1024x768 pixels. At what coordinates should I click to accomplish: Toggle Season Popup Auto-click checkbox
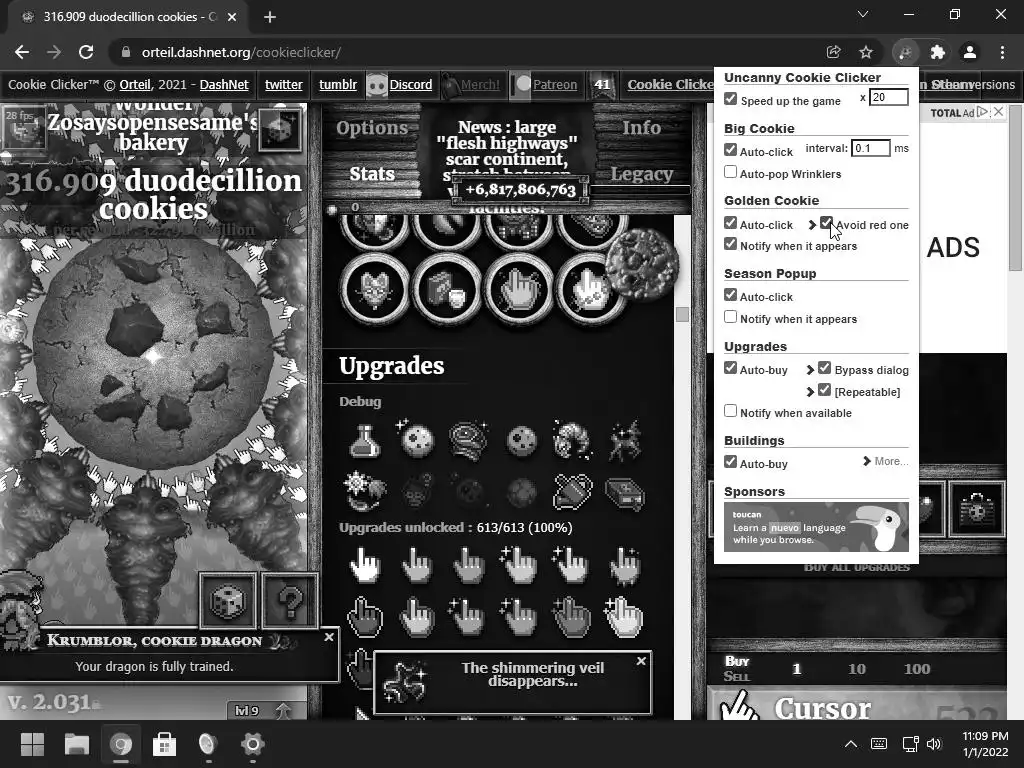tap(731, 295)
